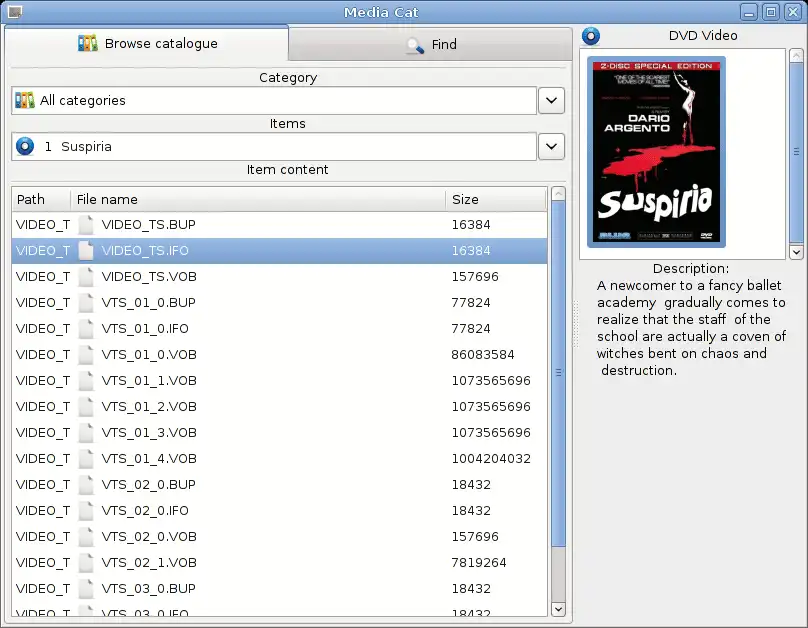Screen dimensions: 808x628
Task: Select the VTS_01_2.VOB file row
Action: click(x=279, y=407)
